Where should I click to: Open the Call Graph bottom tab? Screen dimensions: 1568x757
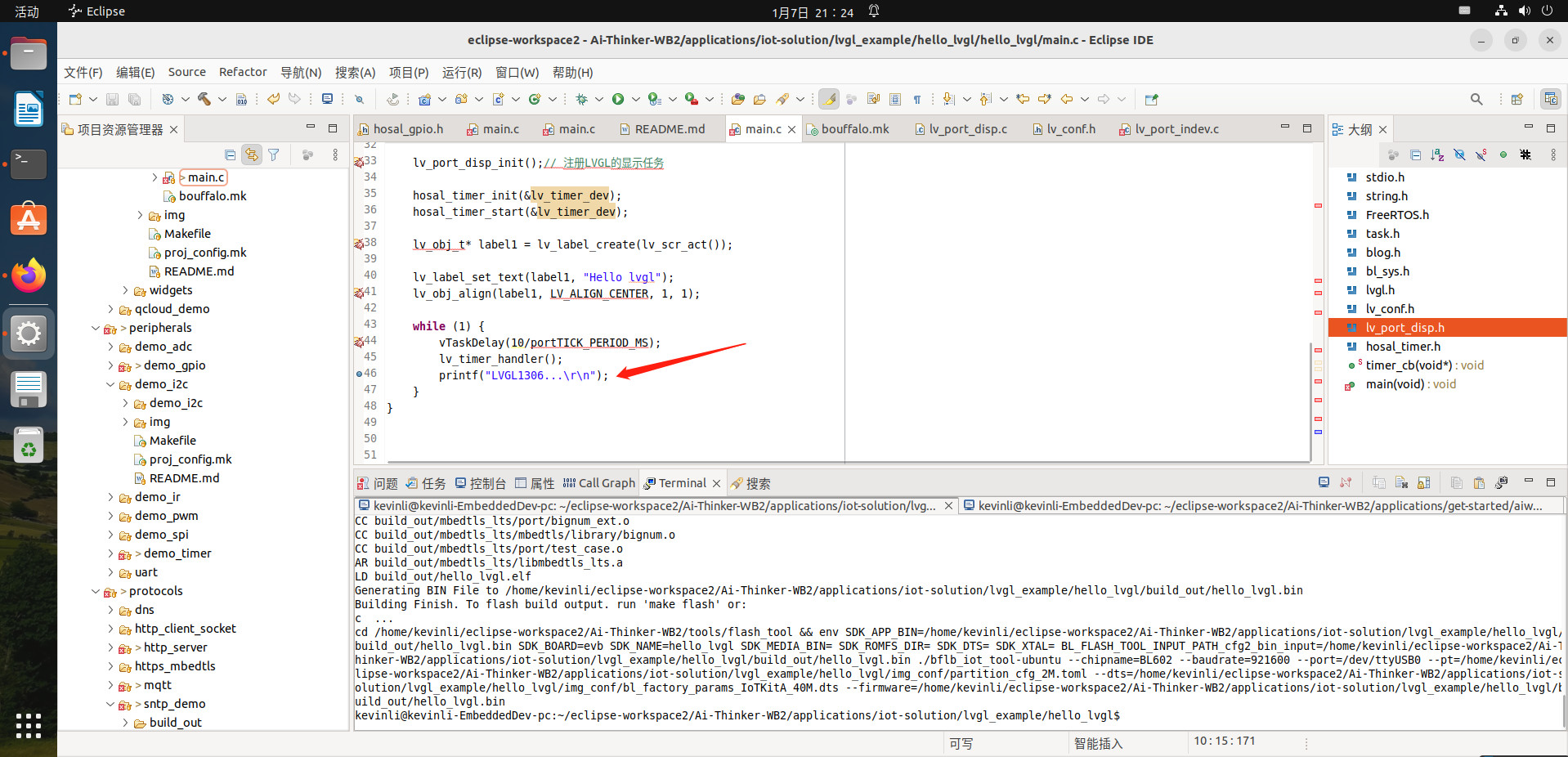tap(599, 483)
